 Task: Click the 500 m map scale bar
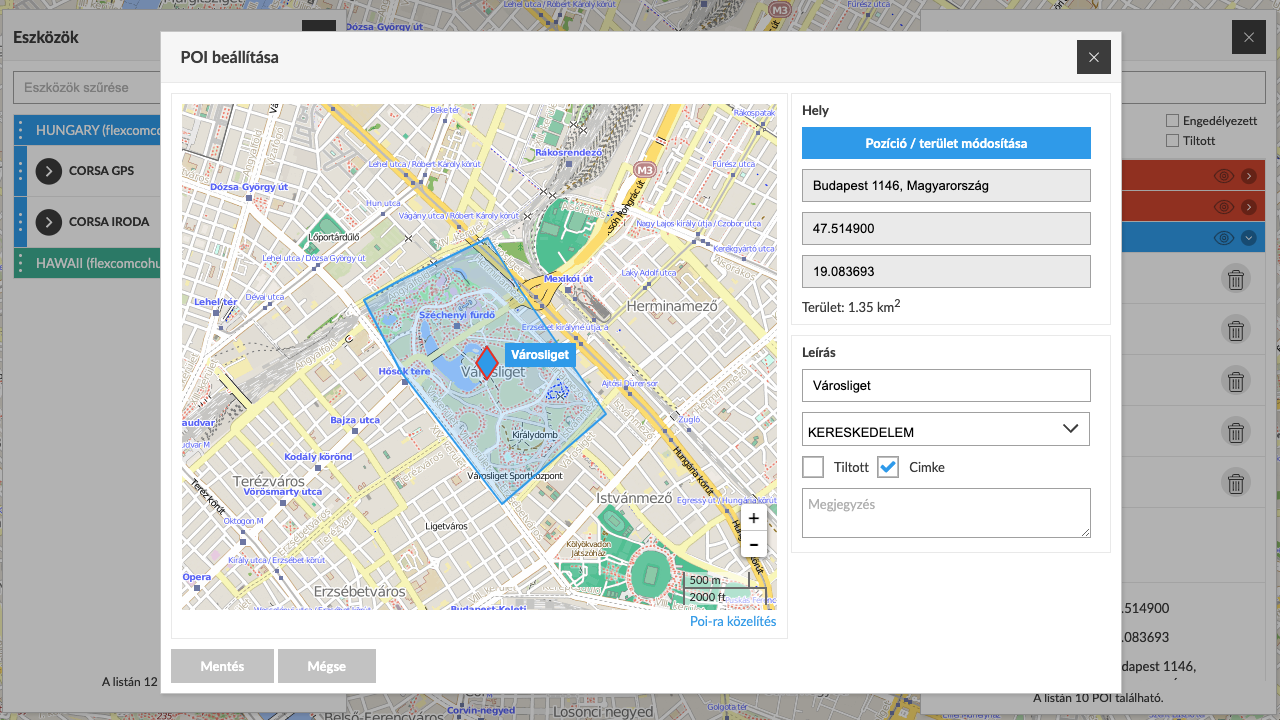click(716, 581)
